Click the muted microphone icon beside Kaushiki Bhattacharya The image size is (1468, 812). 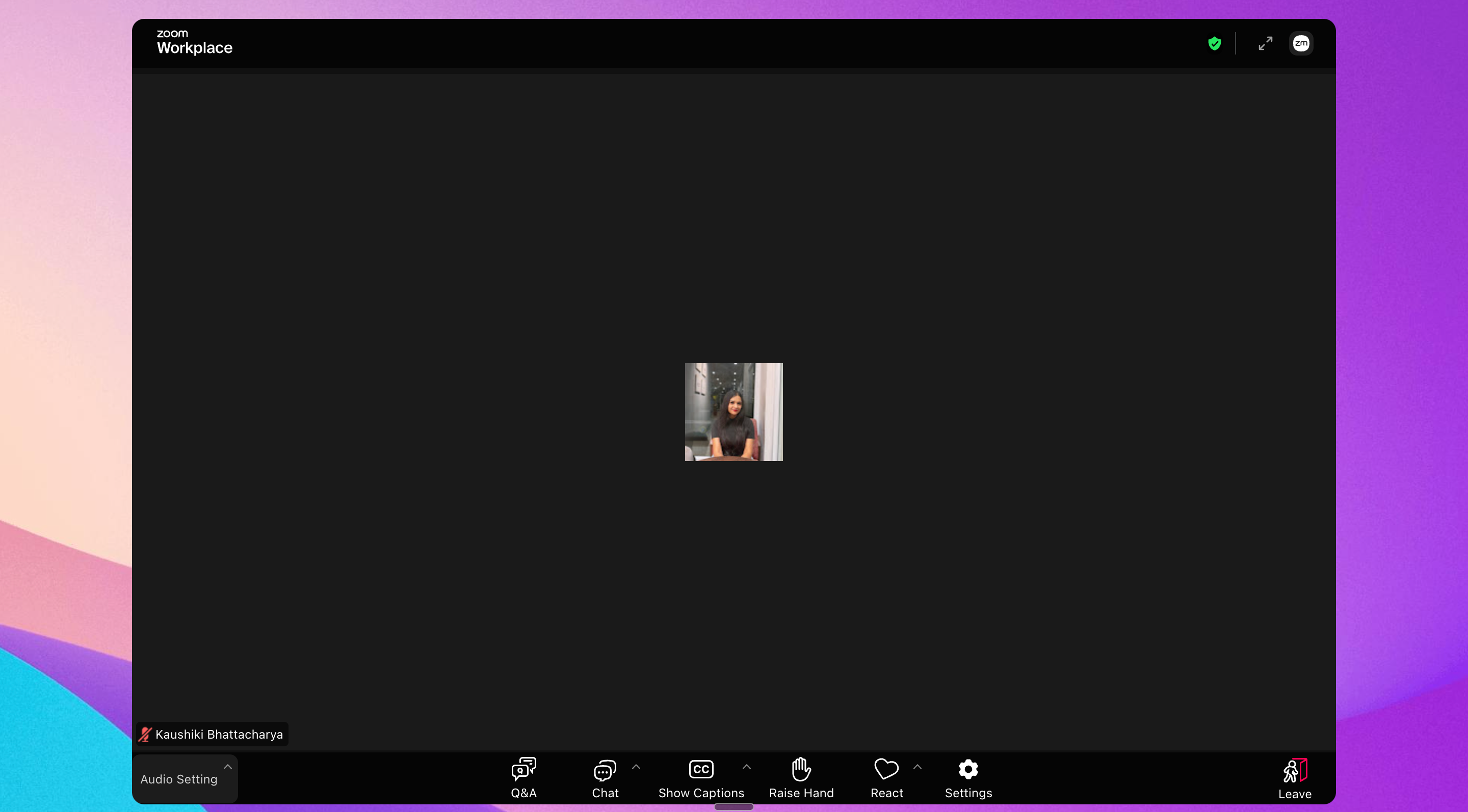(145, 734)
